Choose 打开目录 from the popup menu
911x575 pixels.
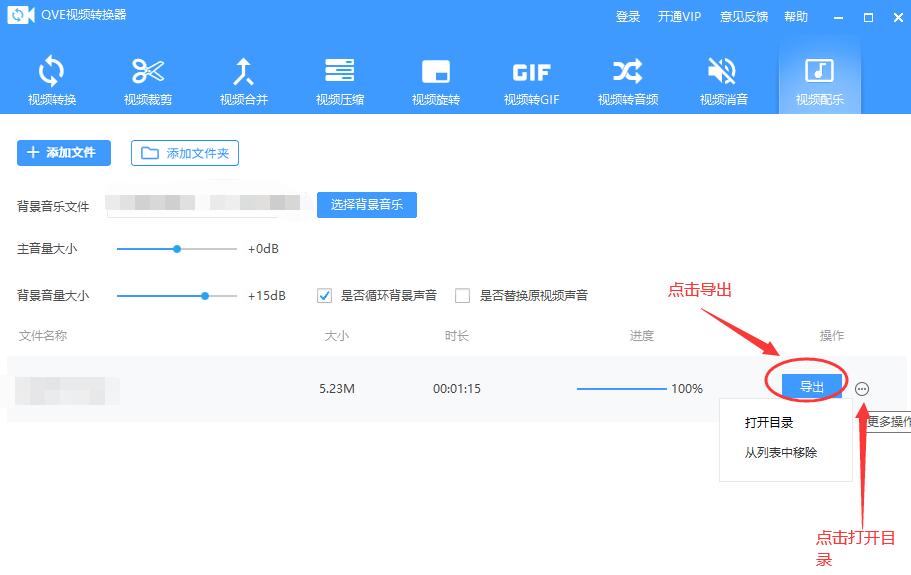pyautogui.click(x=769, y=423)
